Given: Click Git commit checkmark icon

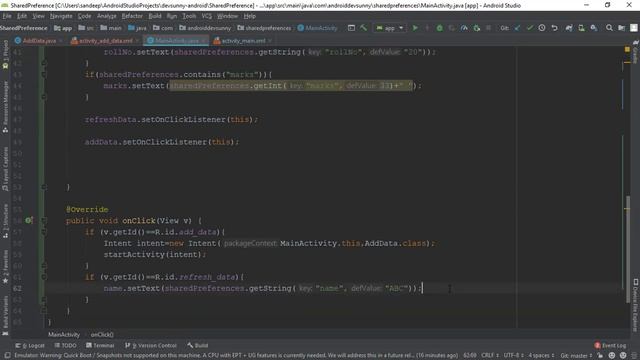Looking at the screenshot, I should pos(529,28).
